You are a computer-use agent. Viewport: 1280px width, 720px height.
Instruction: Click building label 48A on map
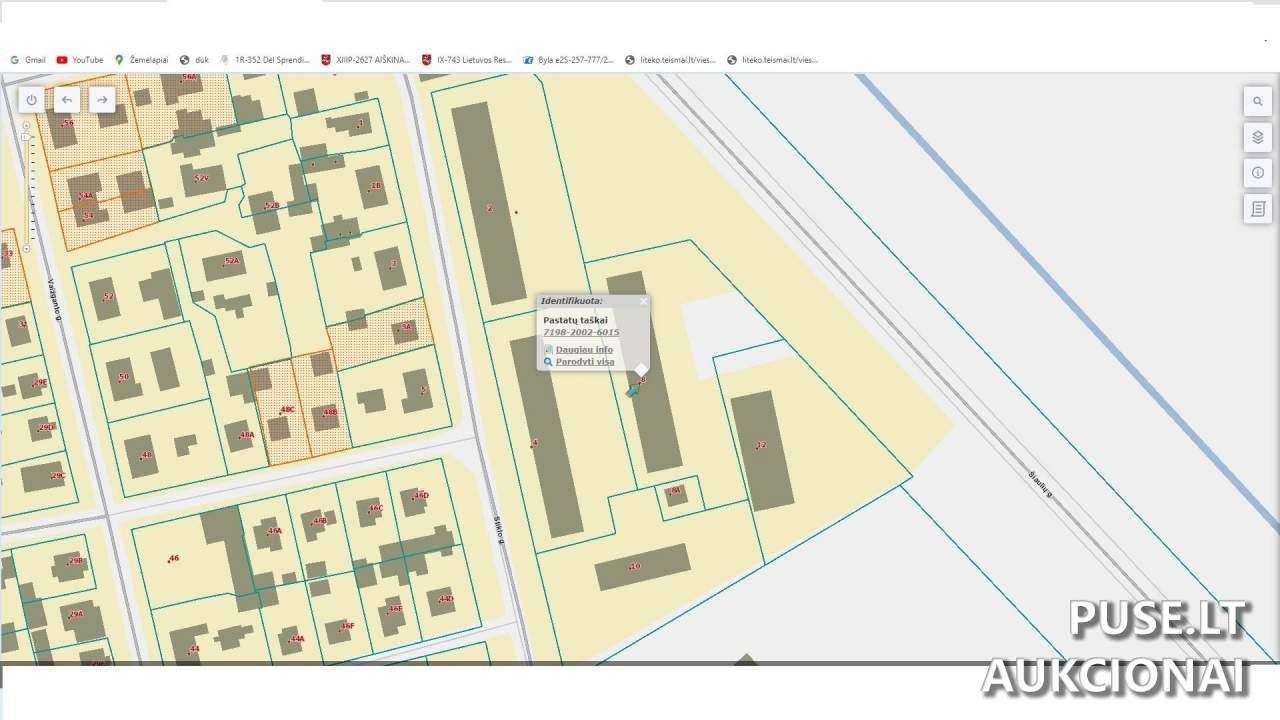point(246,435)
